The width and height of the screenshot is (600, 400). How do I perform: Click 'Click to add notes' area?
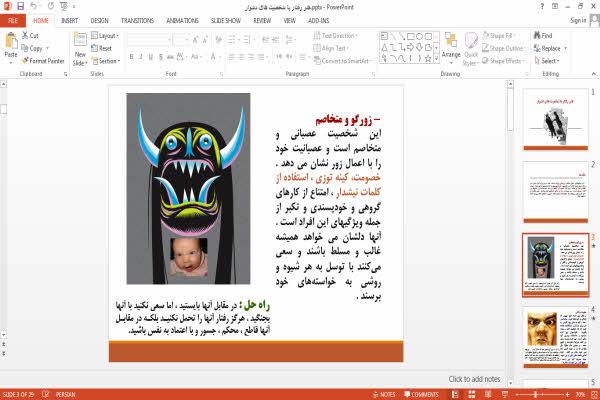click(x=474, y=379)
